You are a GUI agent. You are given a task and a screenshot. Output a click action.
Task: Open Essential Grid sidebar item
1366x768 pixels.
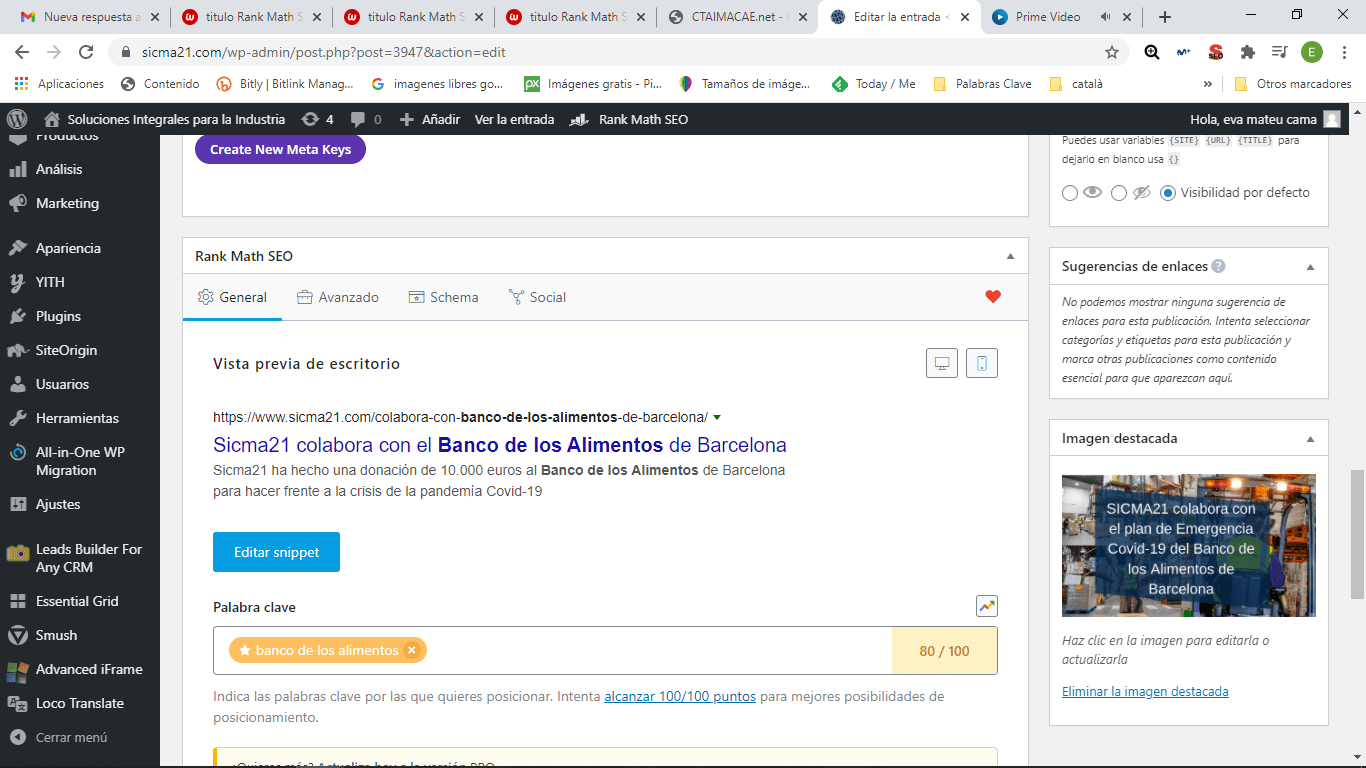tap(77, 601)
